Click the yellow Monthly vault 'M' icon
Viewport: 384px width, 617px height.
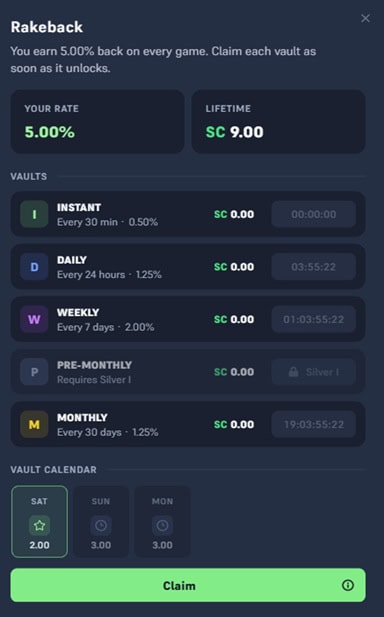[x=34, y=424]
